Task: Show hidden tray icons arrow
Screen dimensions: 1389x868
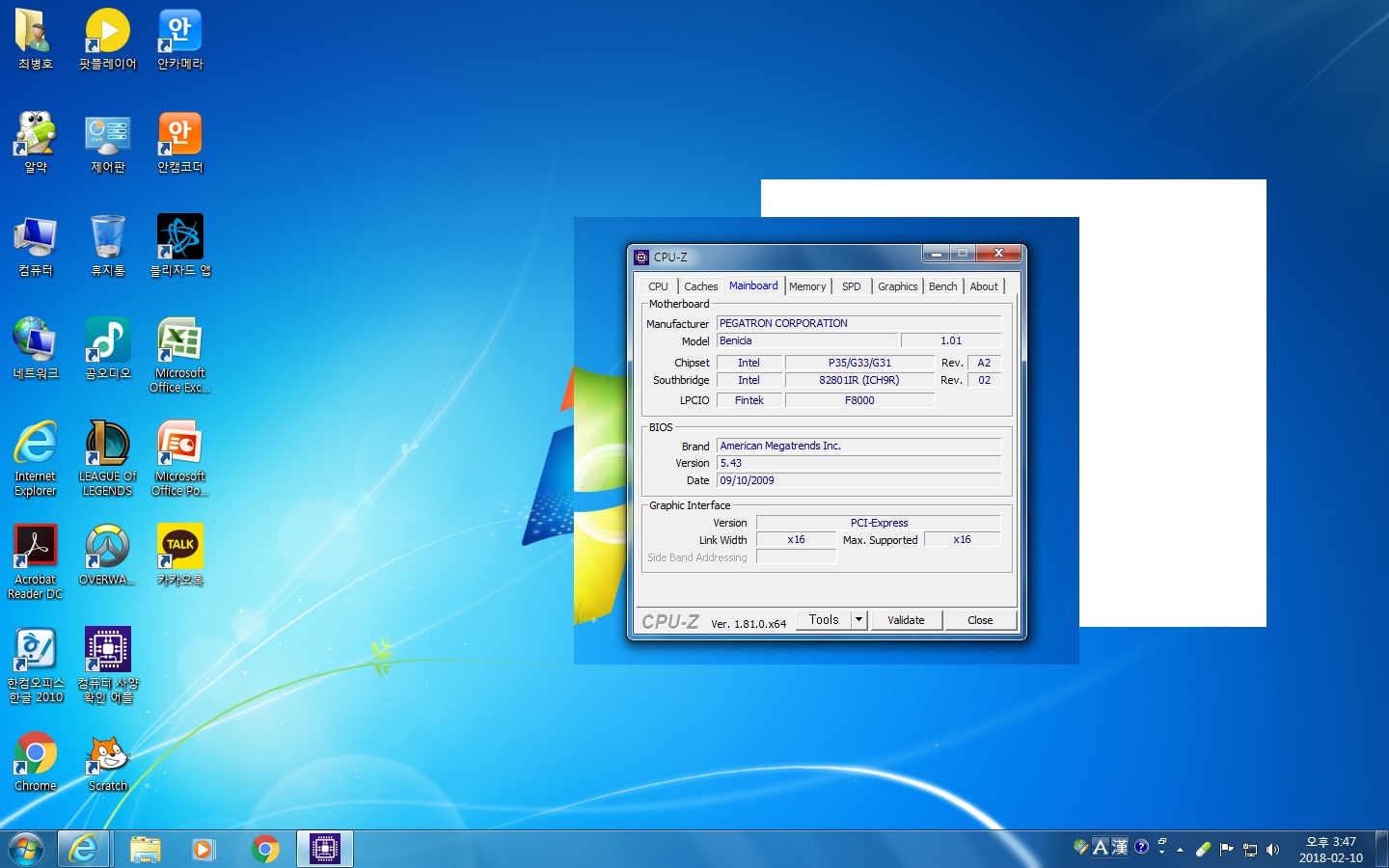Action: [1180, 850]
